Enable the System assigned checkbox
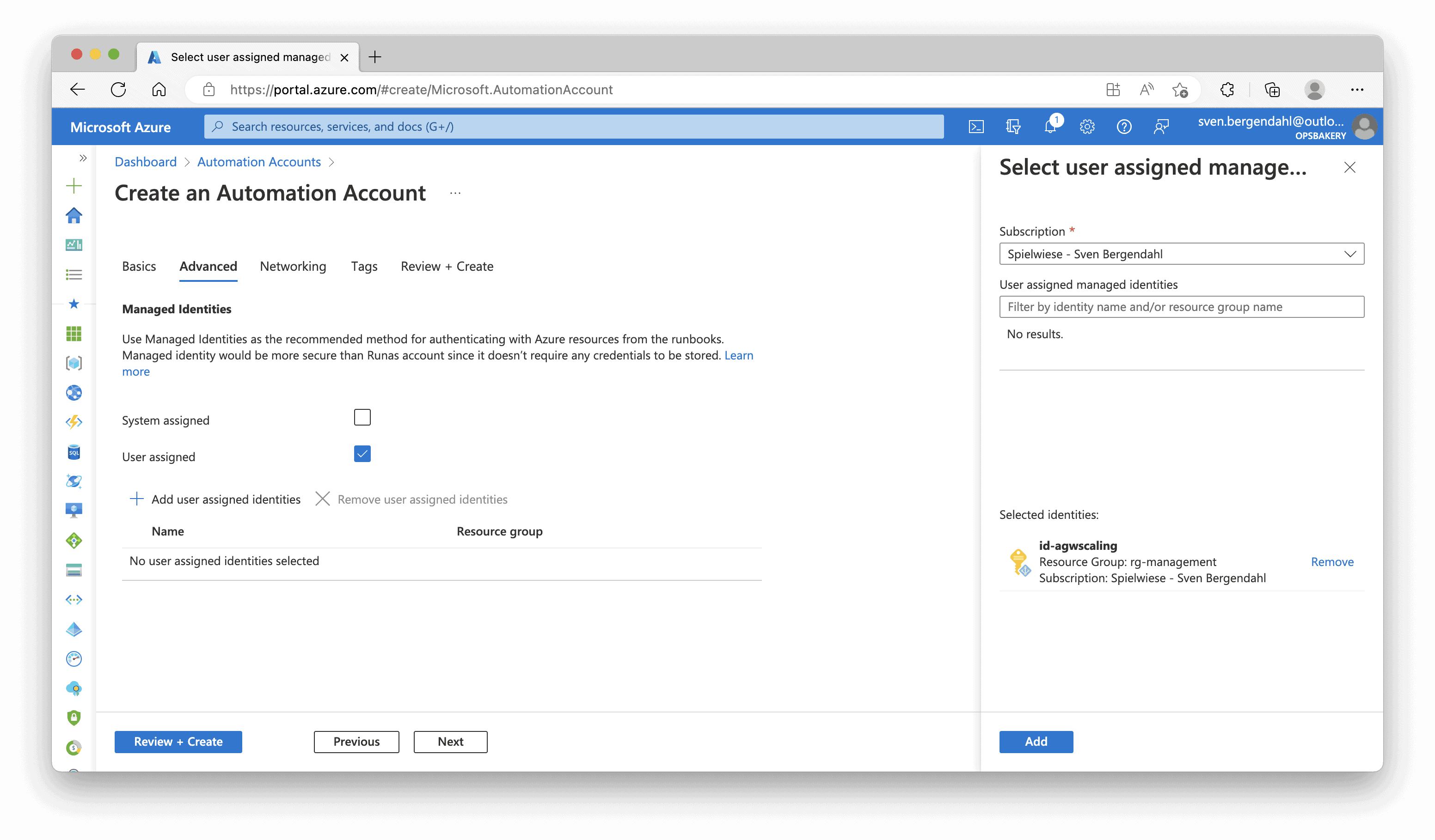 pos(362,417)
